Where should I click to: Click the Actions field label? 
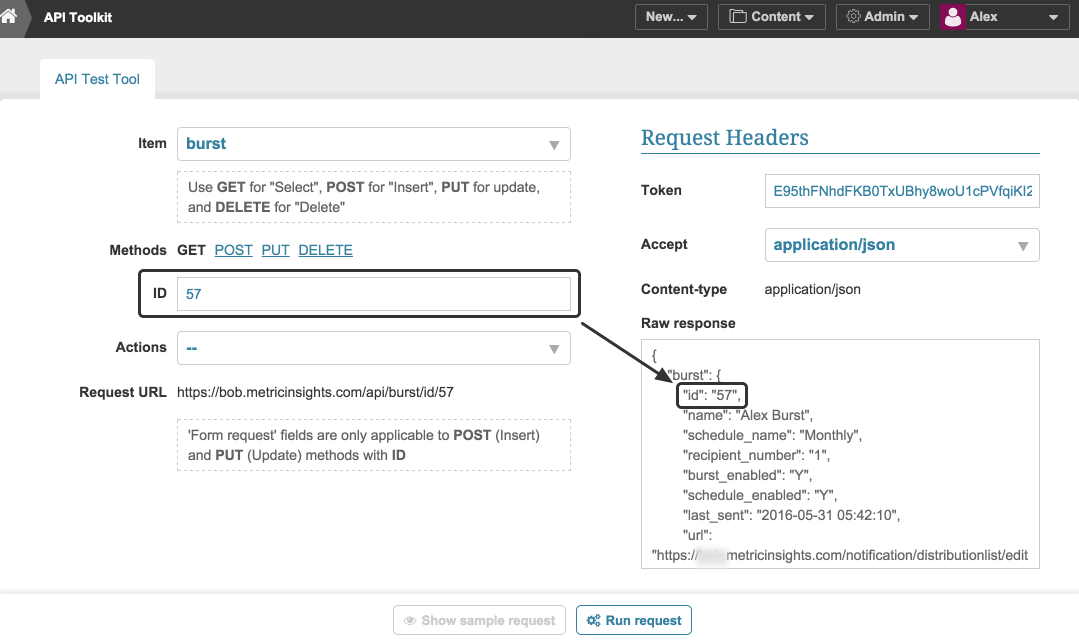141,347
